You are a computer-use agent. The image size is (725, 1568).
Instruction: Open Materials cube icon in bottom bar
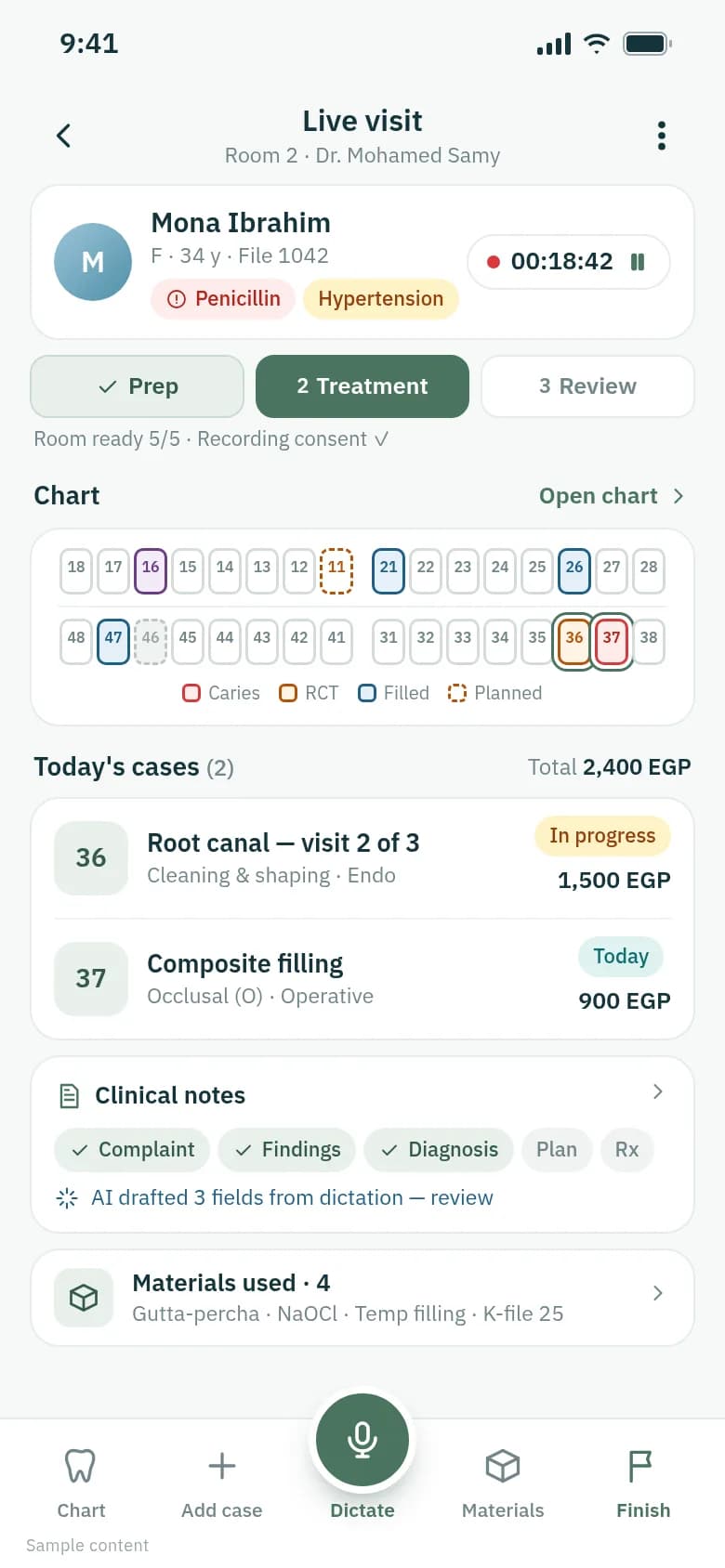tap(503, 1466)
